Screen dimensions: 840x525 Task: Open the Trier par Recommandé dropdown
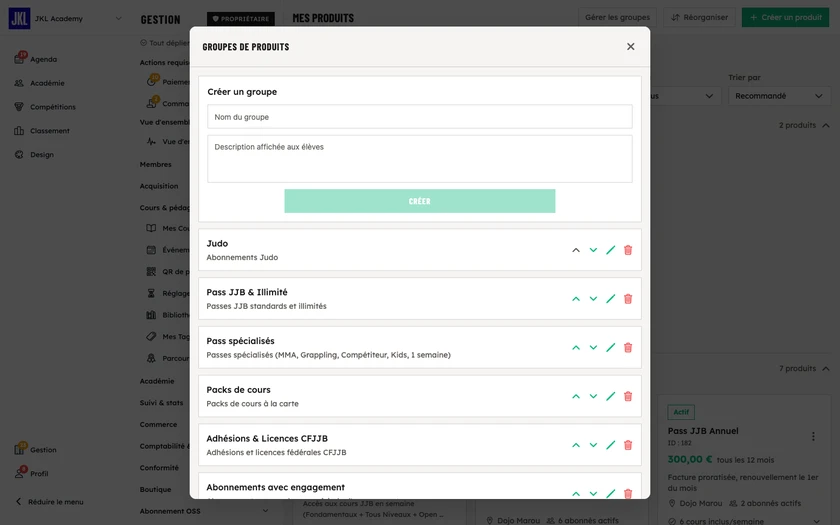(779, 96)
